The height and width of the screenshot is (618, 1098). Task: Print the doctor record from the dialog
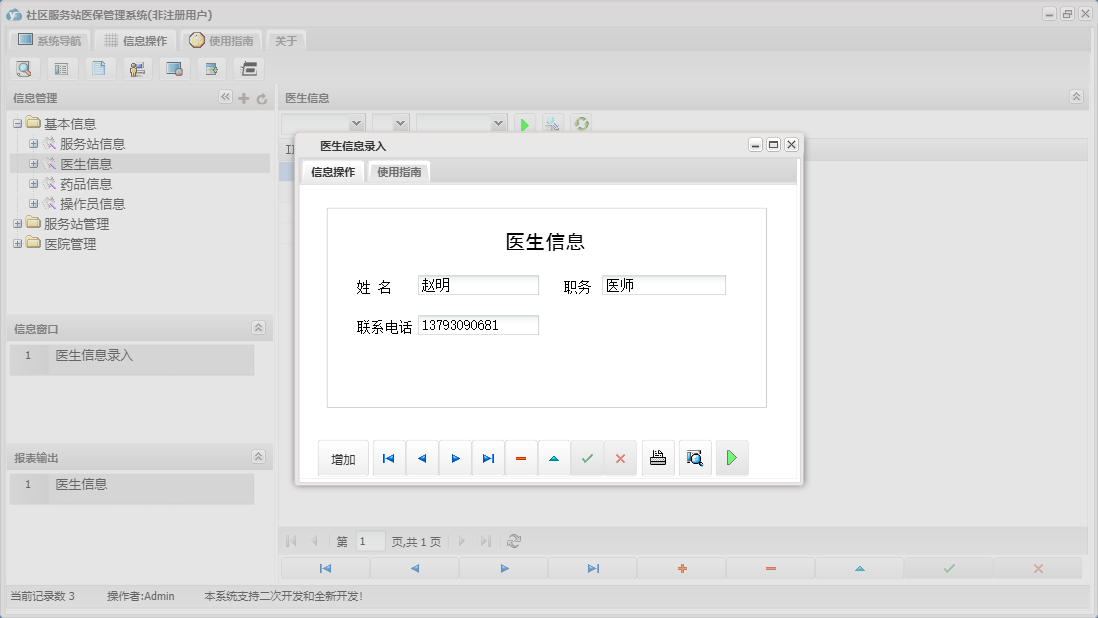point(657,457)
